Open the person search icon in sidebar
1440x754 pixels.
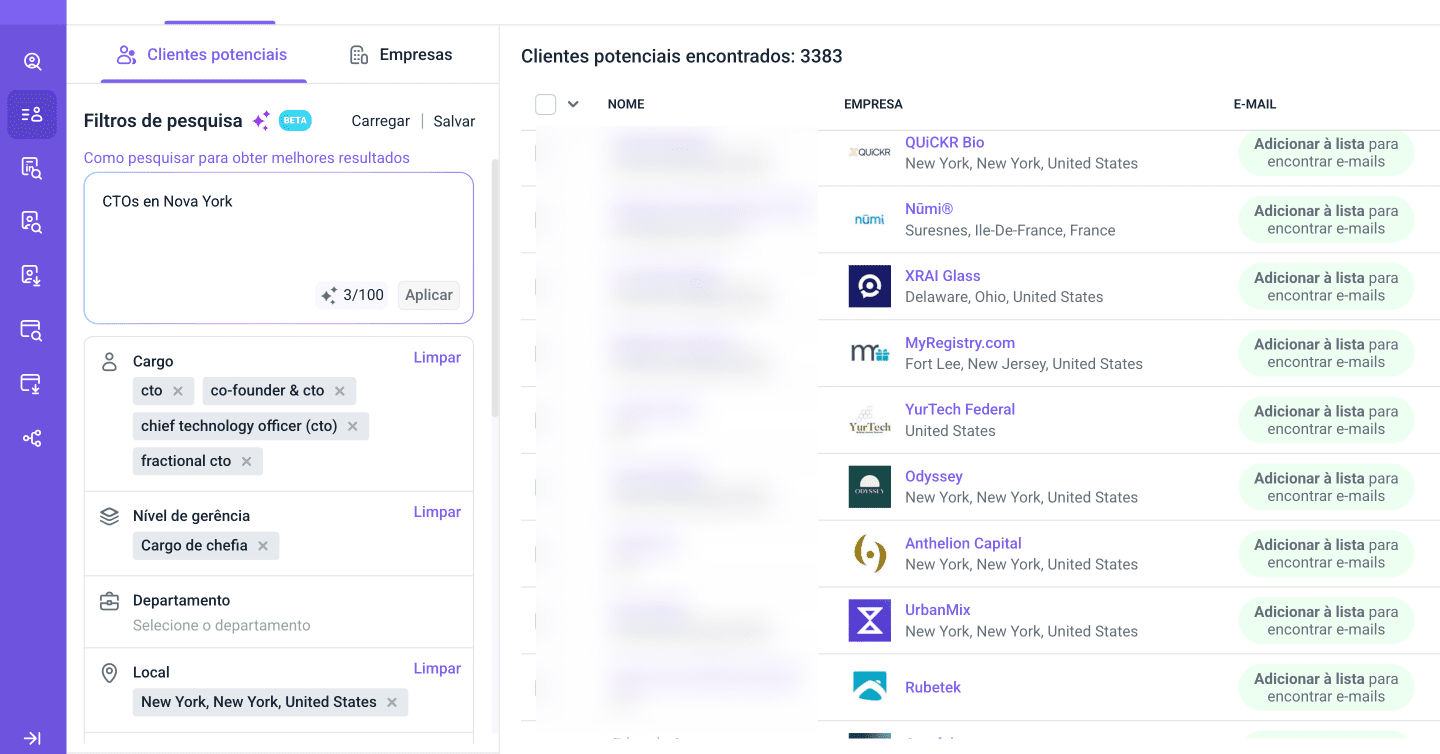32,62
